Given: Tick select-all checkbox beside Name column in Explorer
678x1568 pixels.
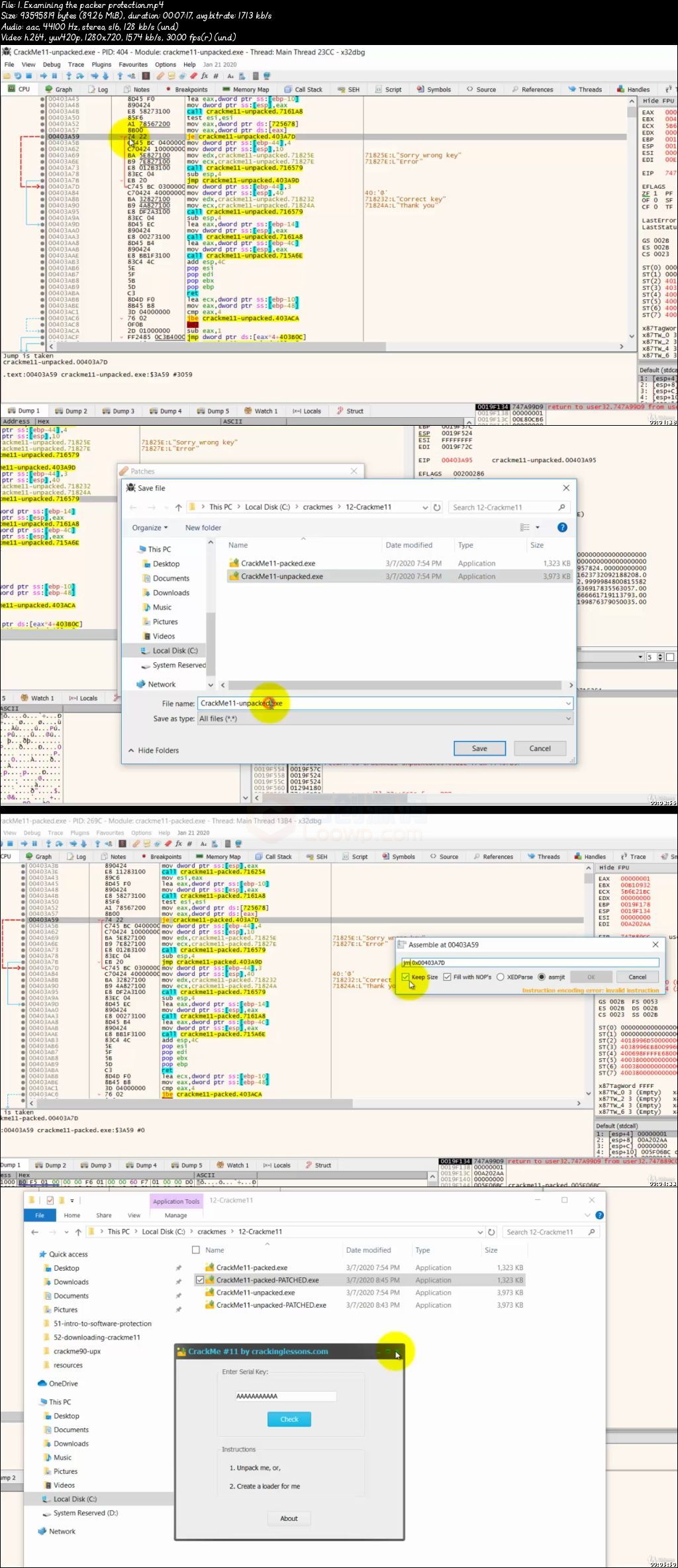Looking at the screenshot, I should 195,1249.
